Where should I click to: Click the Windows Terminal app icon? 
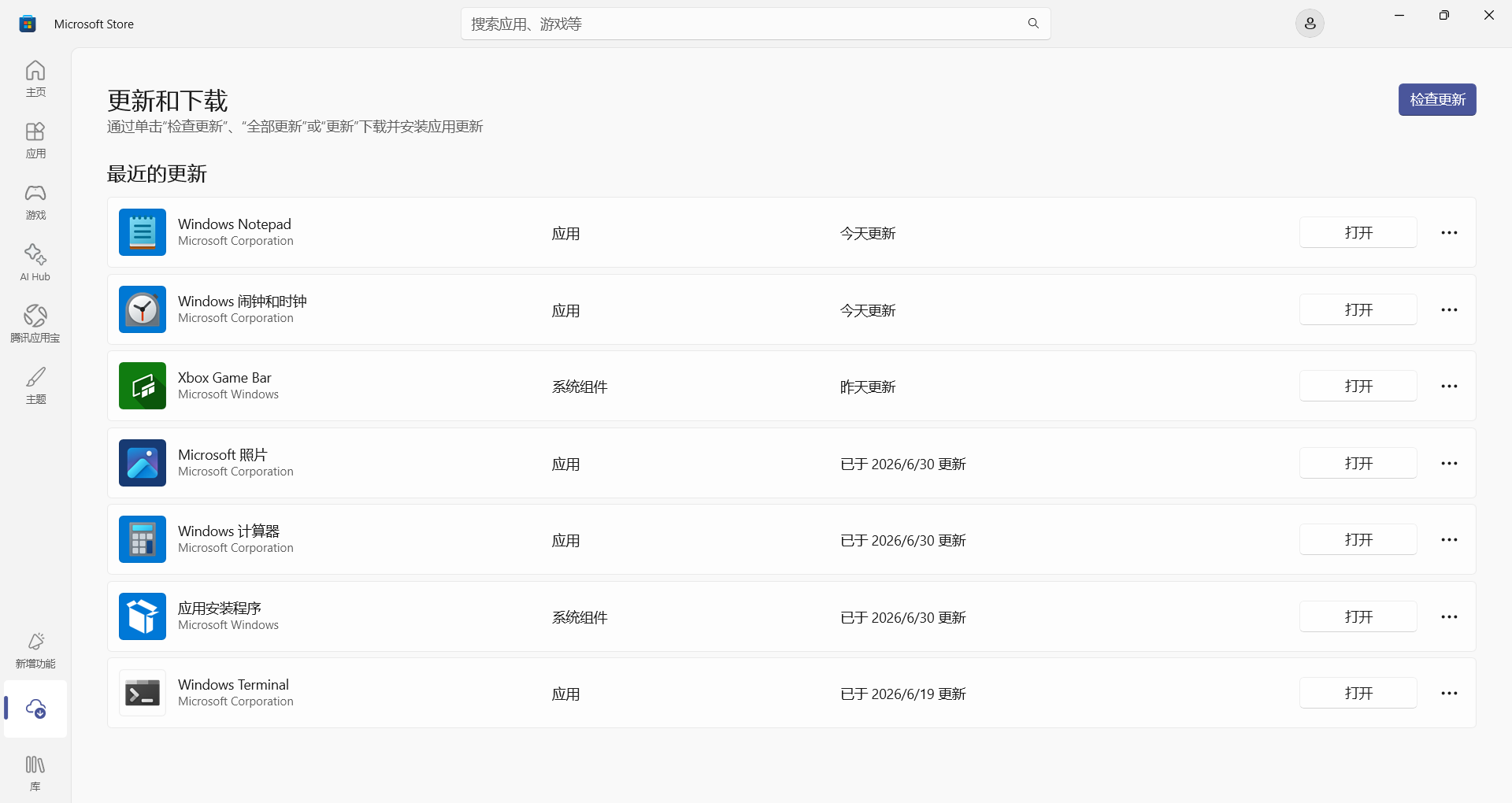tap(143, 693)
